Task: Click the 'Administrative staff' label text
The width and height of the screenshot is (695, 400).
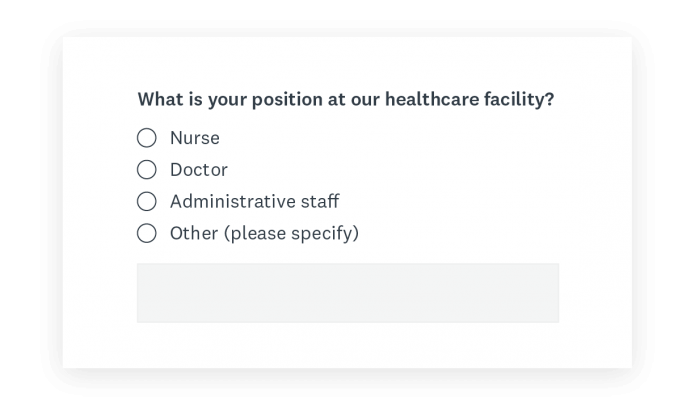Action: point(254,202)
